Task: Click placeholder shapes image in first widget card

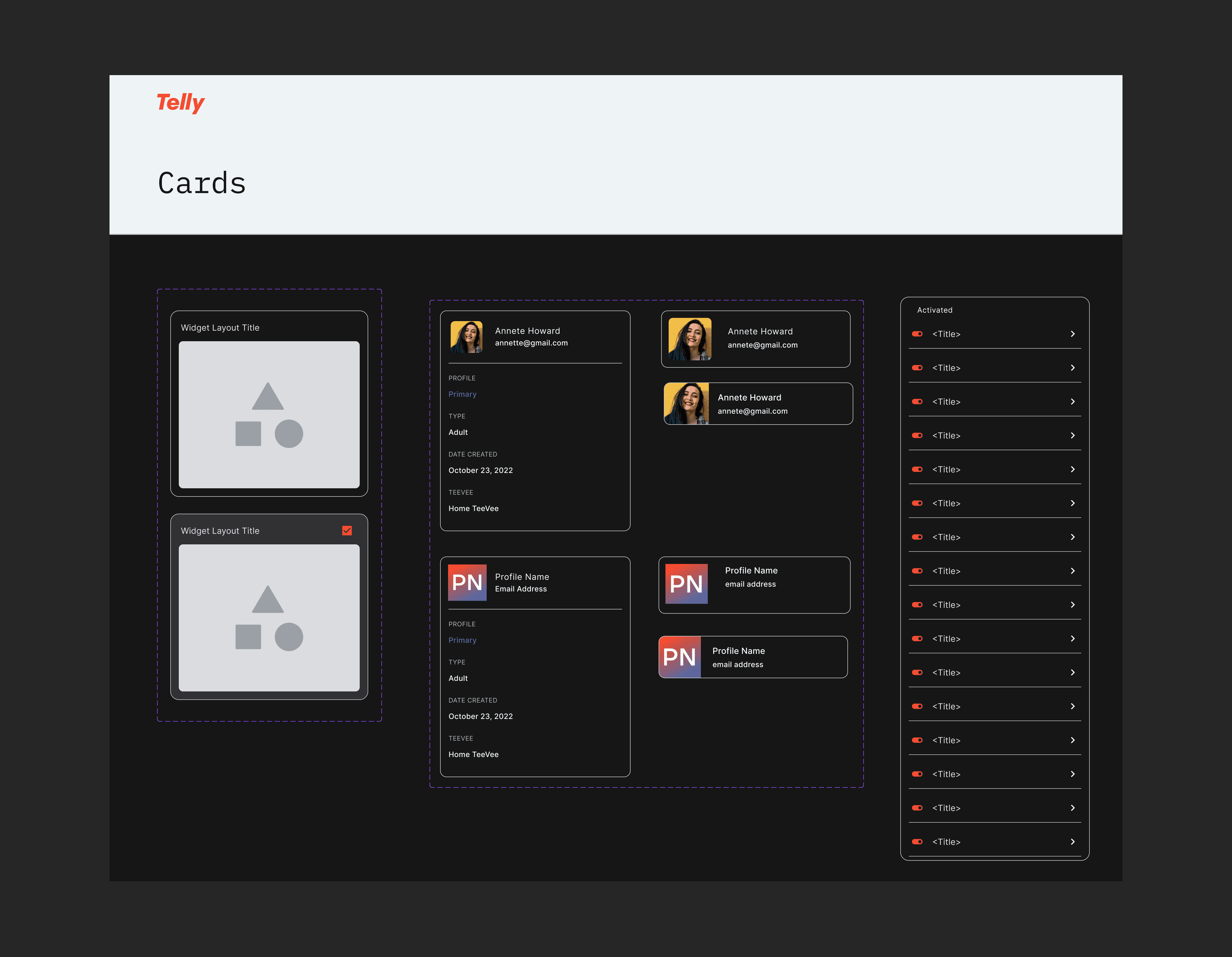Action: tap(269, 414)
